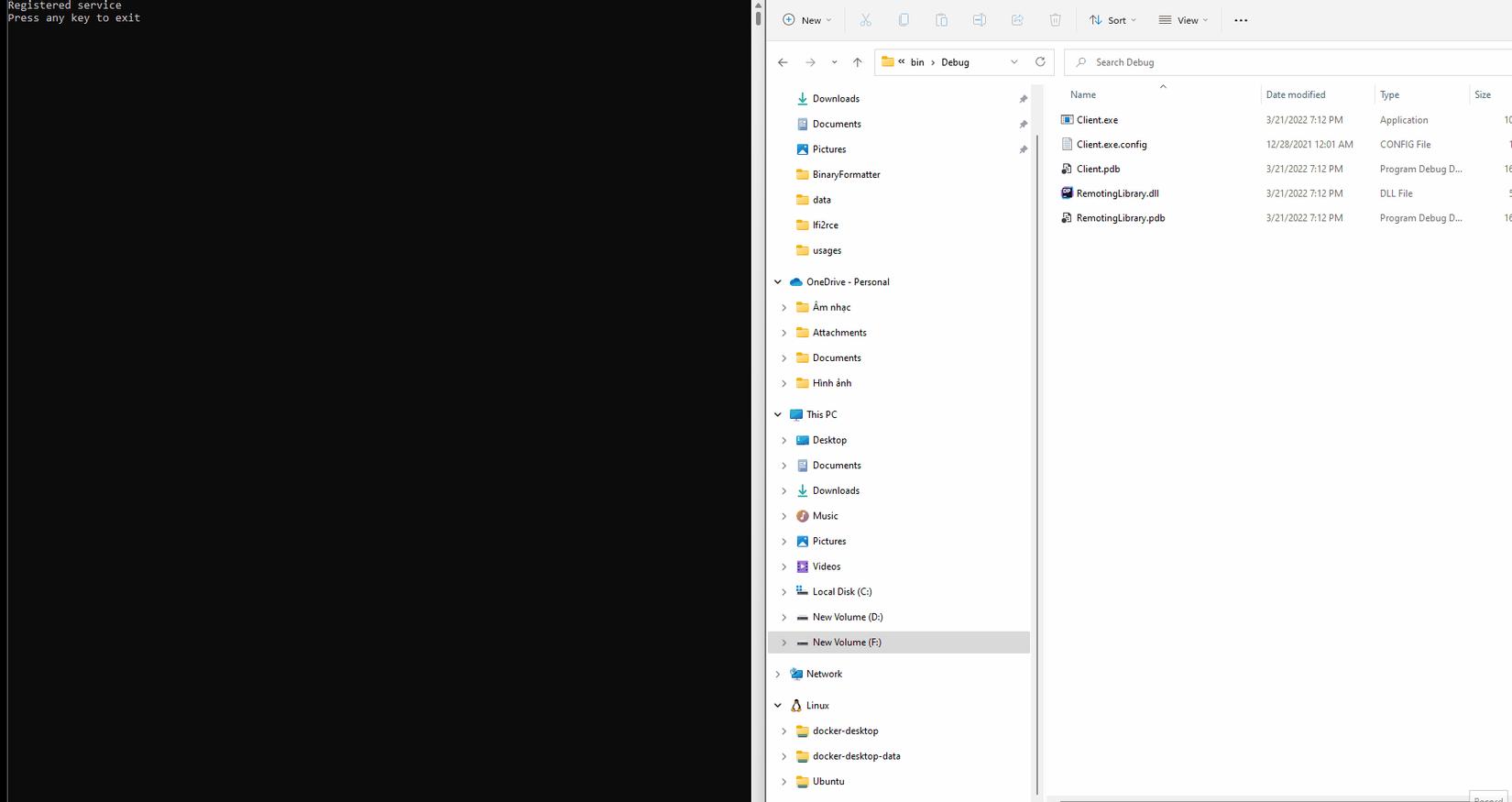The image size is (1512, 802).
Task: Go forward with the Forward arrow
Action: 810,62
